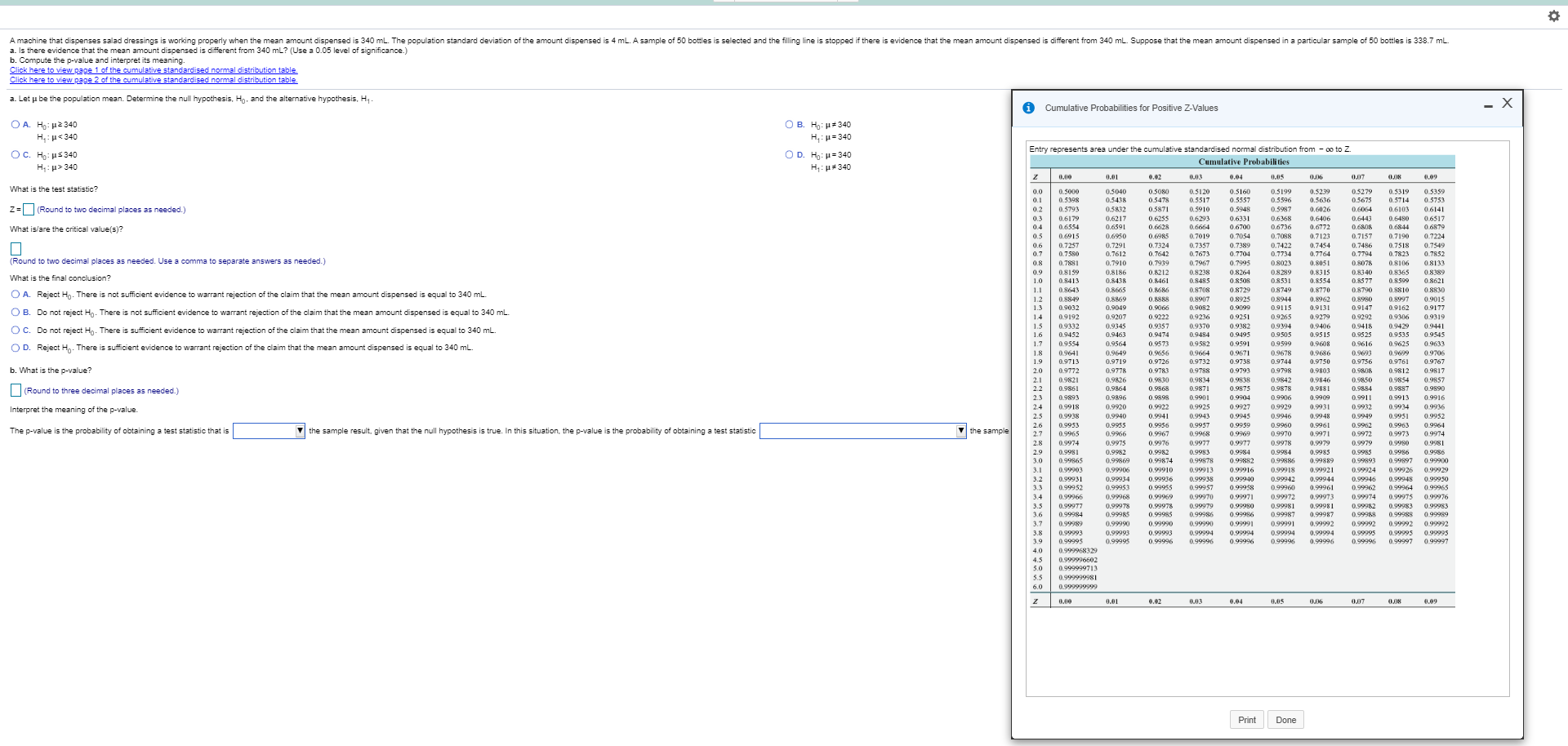1568x746 pixels.
Task: Select hypothesis option D: H0 μ = 340
Action: (x=789, y=155)
